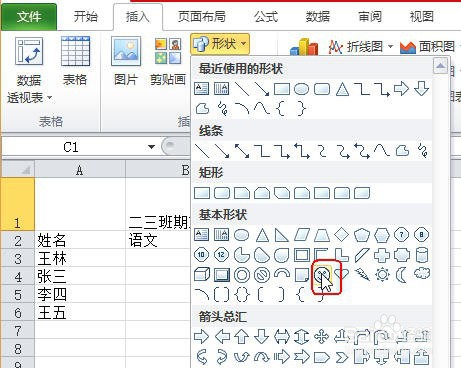This screenshot has width=461, height=368.
Task: Pick the curved right arrow shape
Action: pyautogui.click(x=202, y=357)
